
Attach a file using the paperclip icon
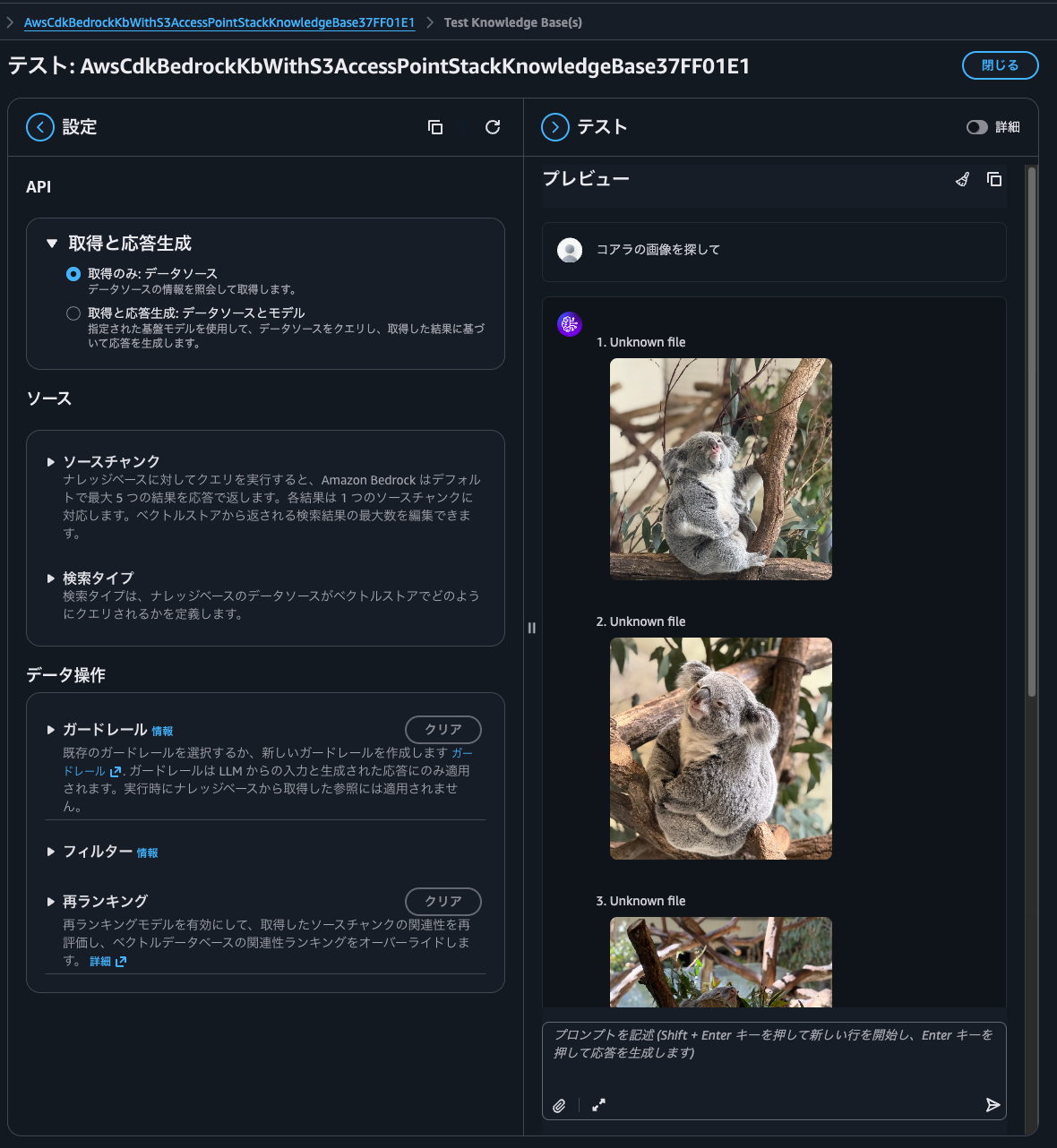tap(560, 1105)
